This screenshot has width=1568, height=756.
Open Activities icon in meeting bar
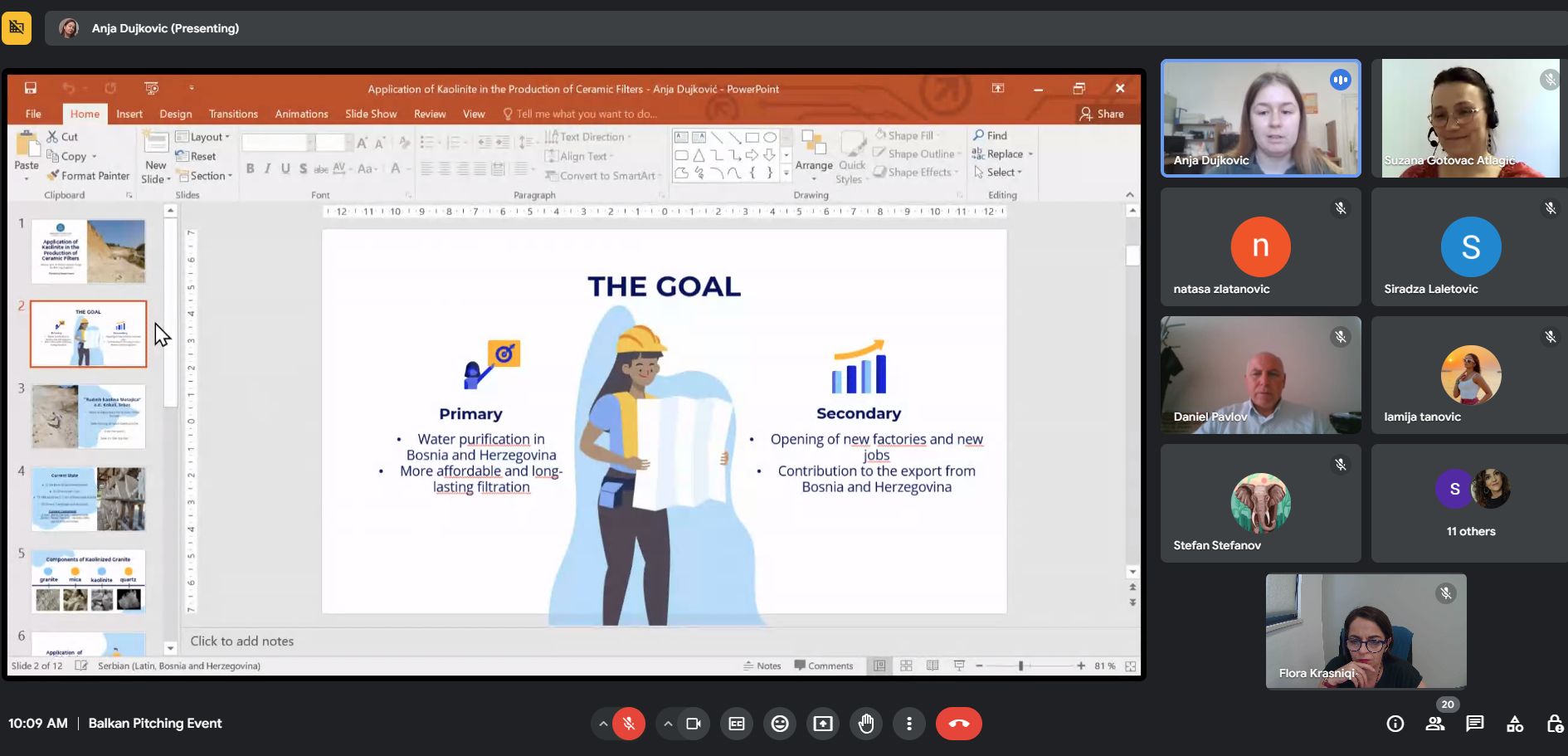pyautogui.click(x=1515, y=724)
